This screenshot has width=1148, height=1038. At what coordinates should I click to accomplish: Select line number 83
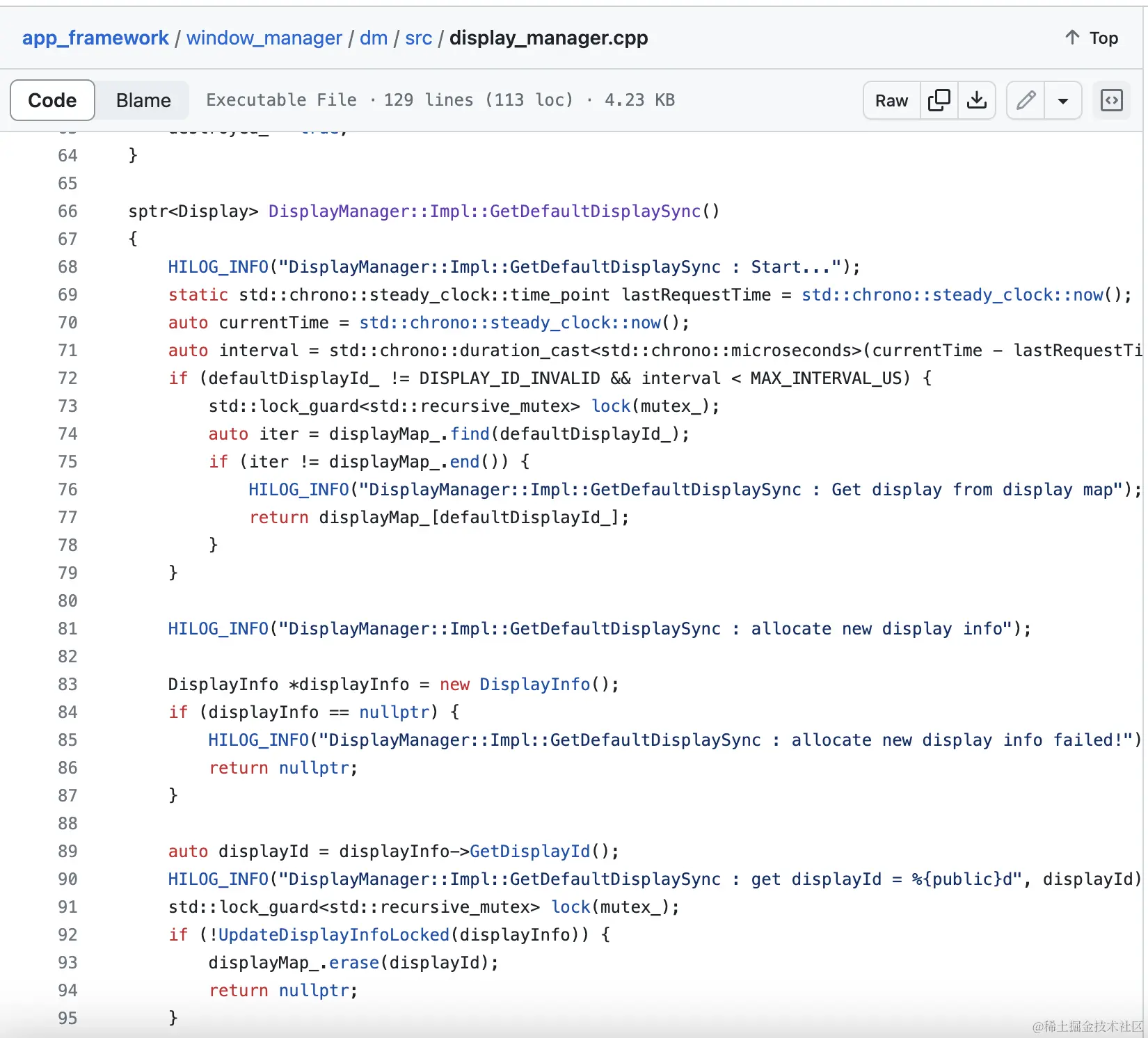click(67, 685)
